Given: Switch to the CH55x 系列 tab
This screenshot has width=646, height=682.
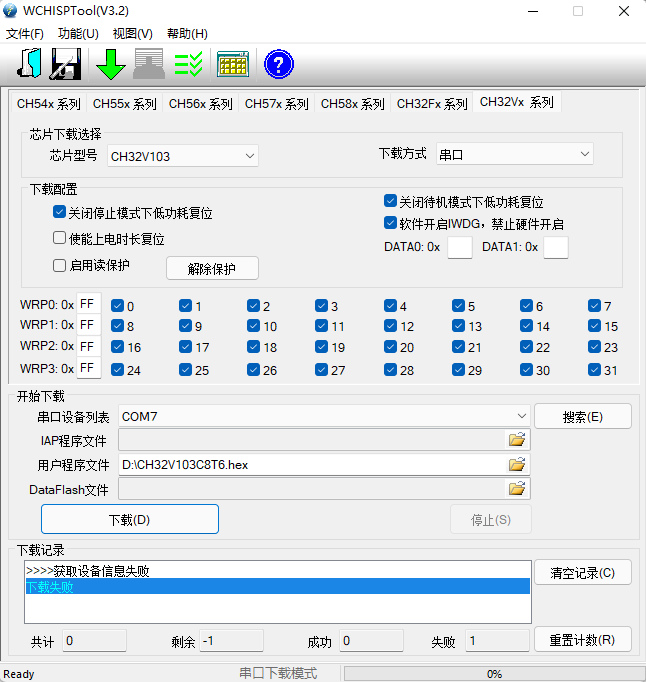Looking at the screenshot, I should pyautogui.click(x=124, y=104).
